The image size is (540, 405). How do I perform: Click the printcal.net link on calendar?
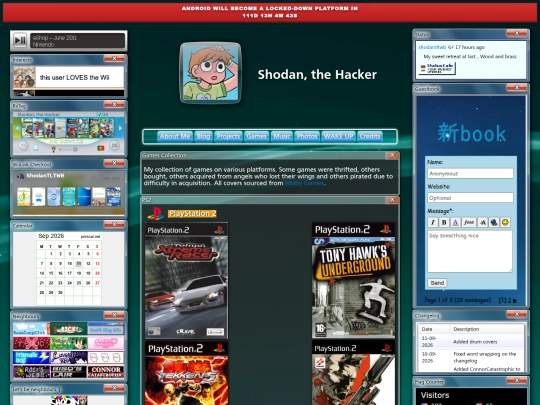(x=91, y=237)
